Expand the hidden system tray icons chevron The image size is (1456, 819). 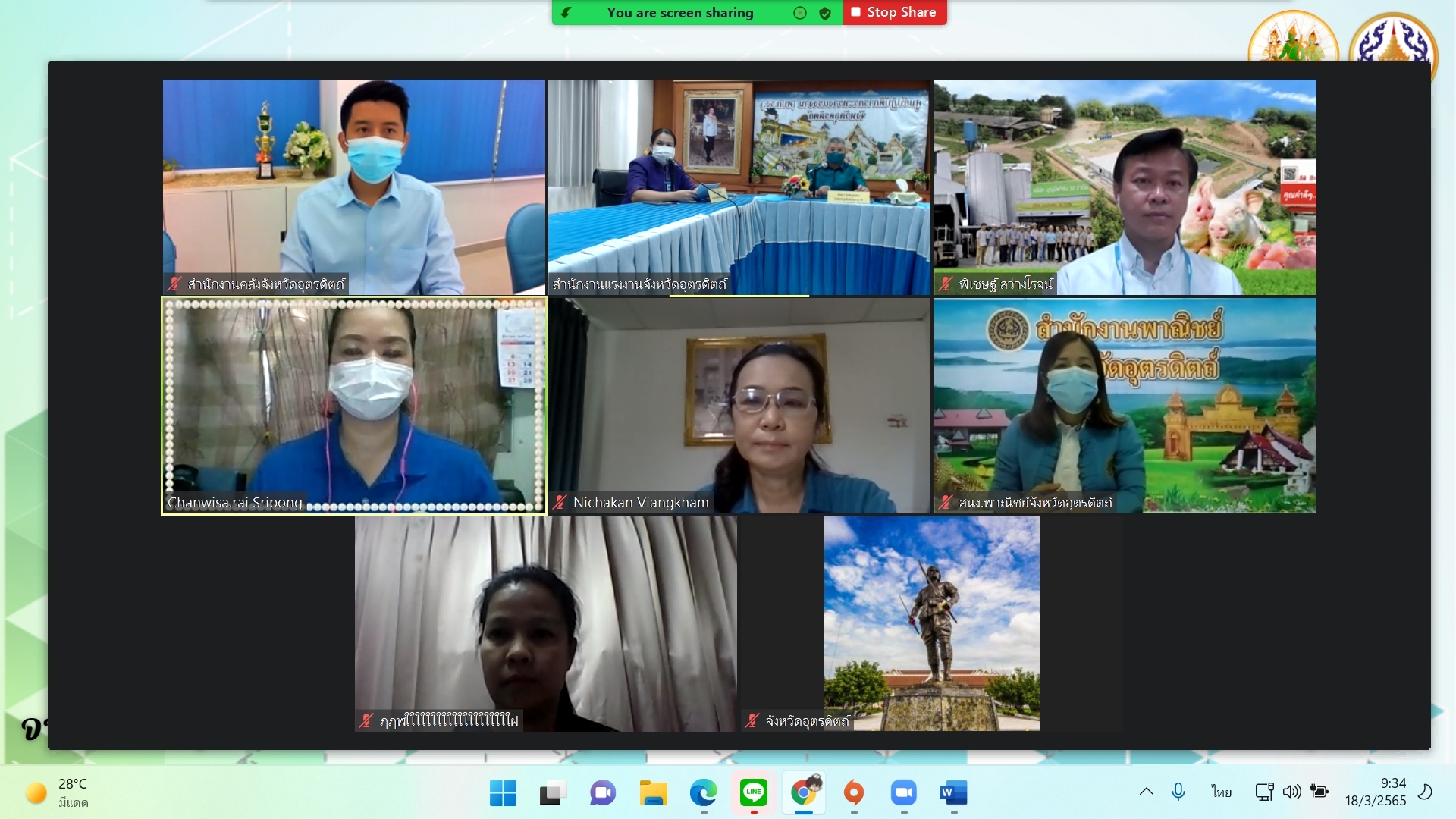click(x=1146, y=792)
